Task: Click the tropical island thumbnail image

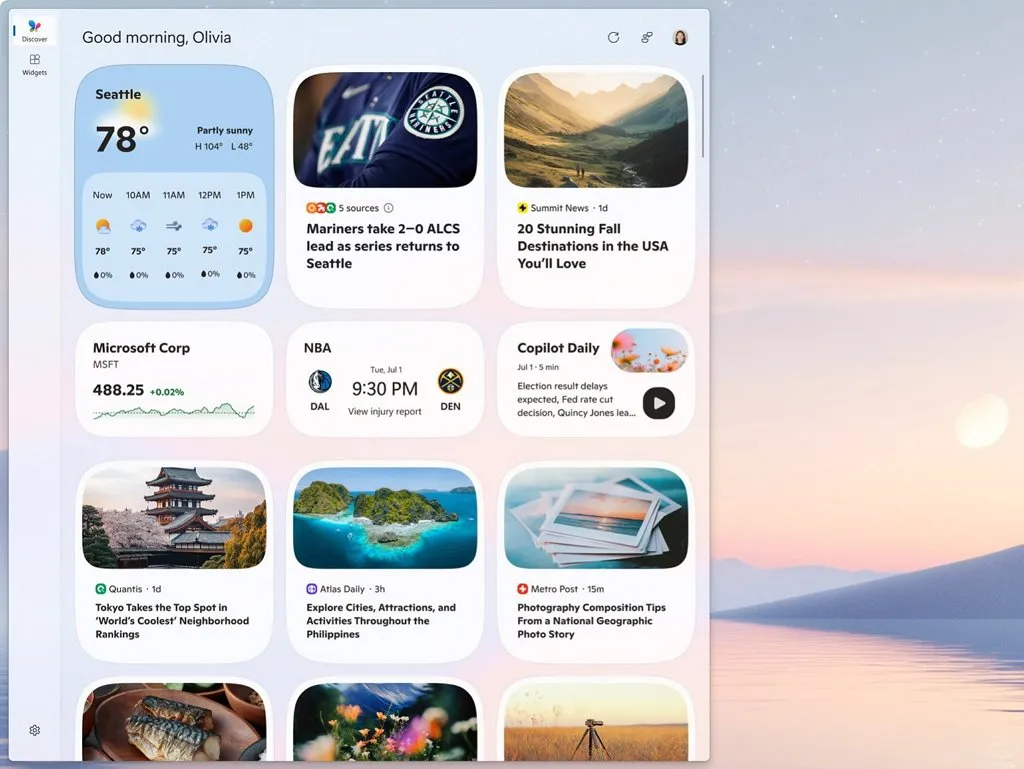Action: [385, 518]
